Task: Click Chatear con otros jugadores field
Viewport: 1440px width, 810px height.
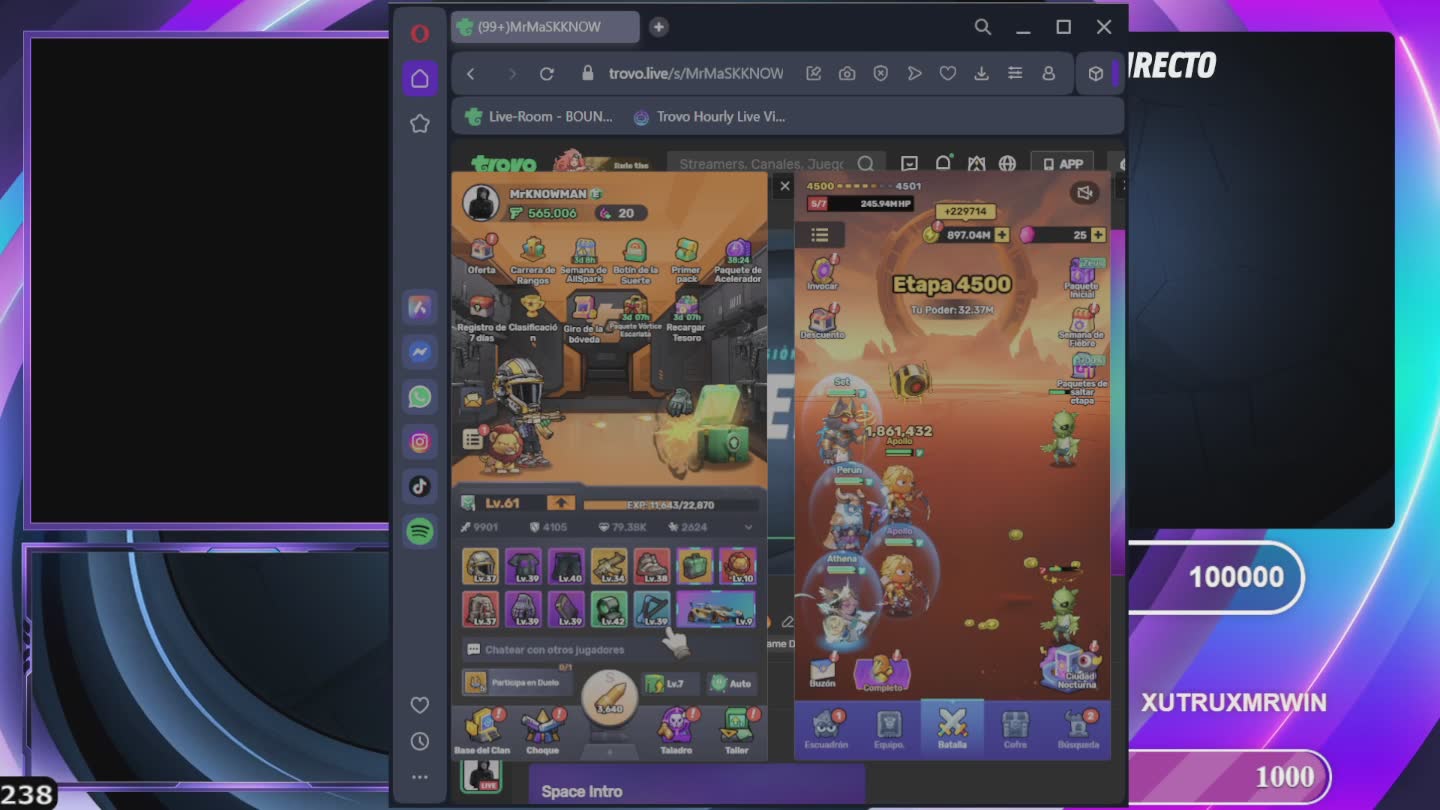Action: [609, 649]
